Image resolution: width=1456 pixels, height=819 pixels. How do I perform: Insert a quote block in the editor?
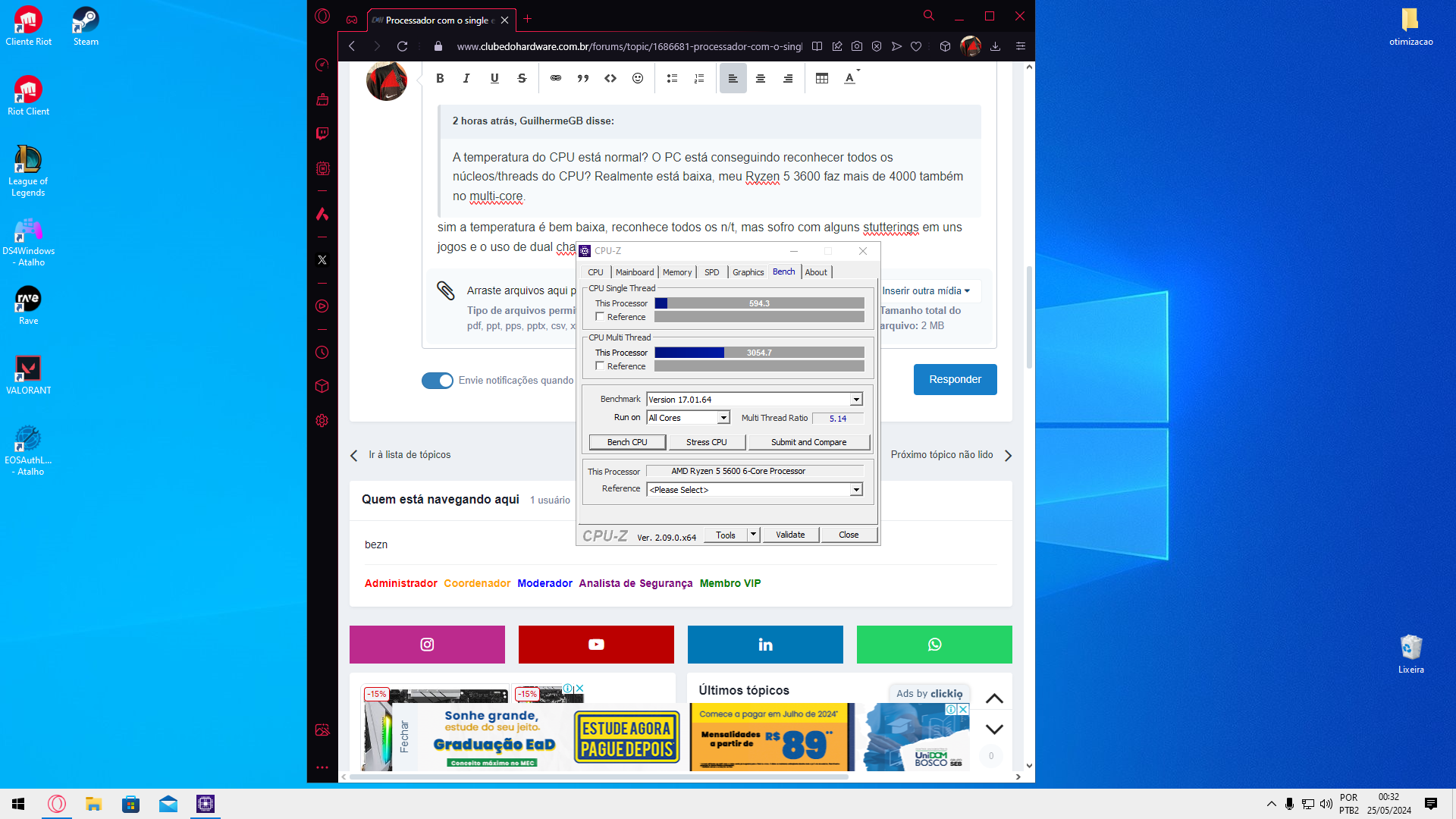coord(583,78)
